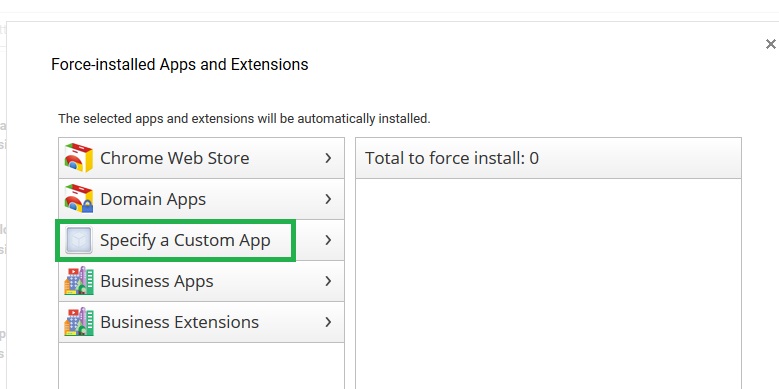
Task: Expand Specify a Custom App chevron
Action: point(328,240)
